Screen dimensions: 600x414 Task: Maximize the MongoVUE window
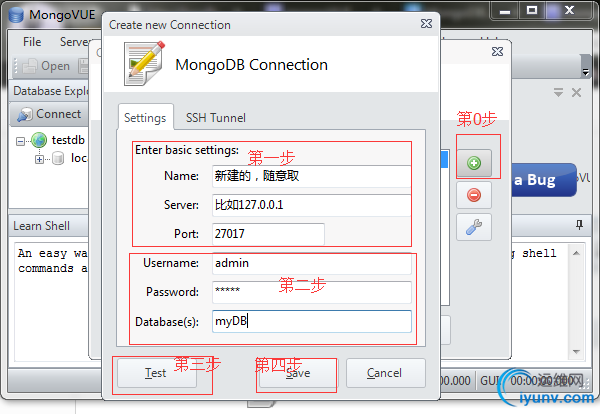pyautogui.click(x=532, y=11)
